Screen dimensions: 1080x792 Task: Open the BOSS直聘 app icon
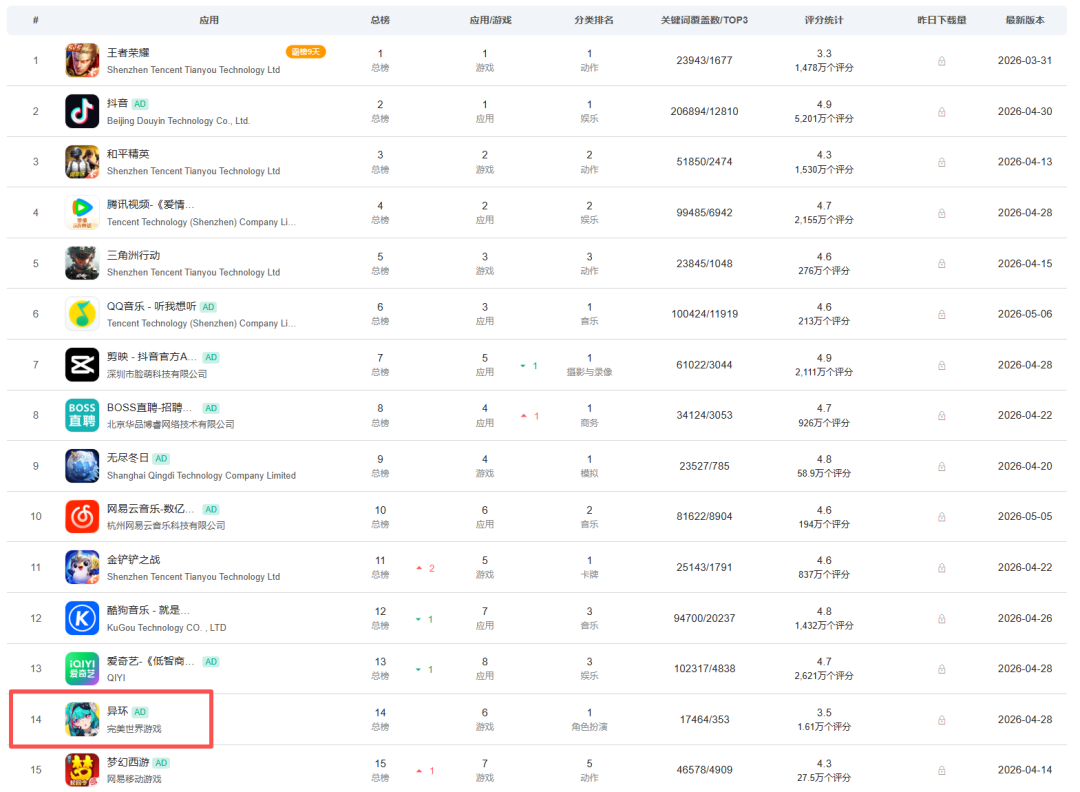coord(82,415)
